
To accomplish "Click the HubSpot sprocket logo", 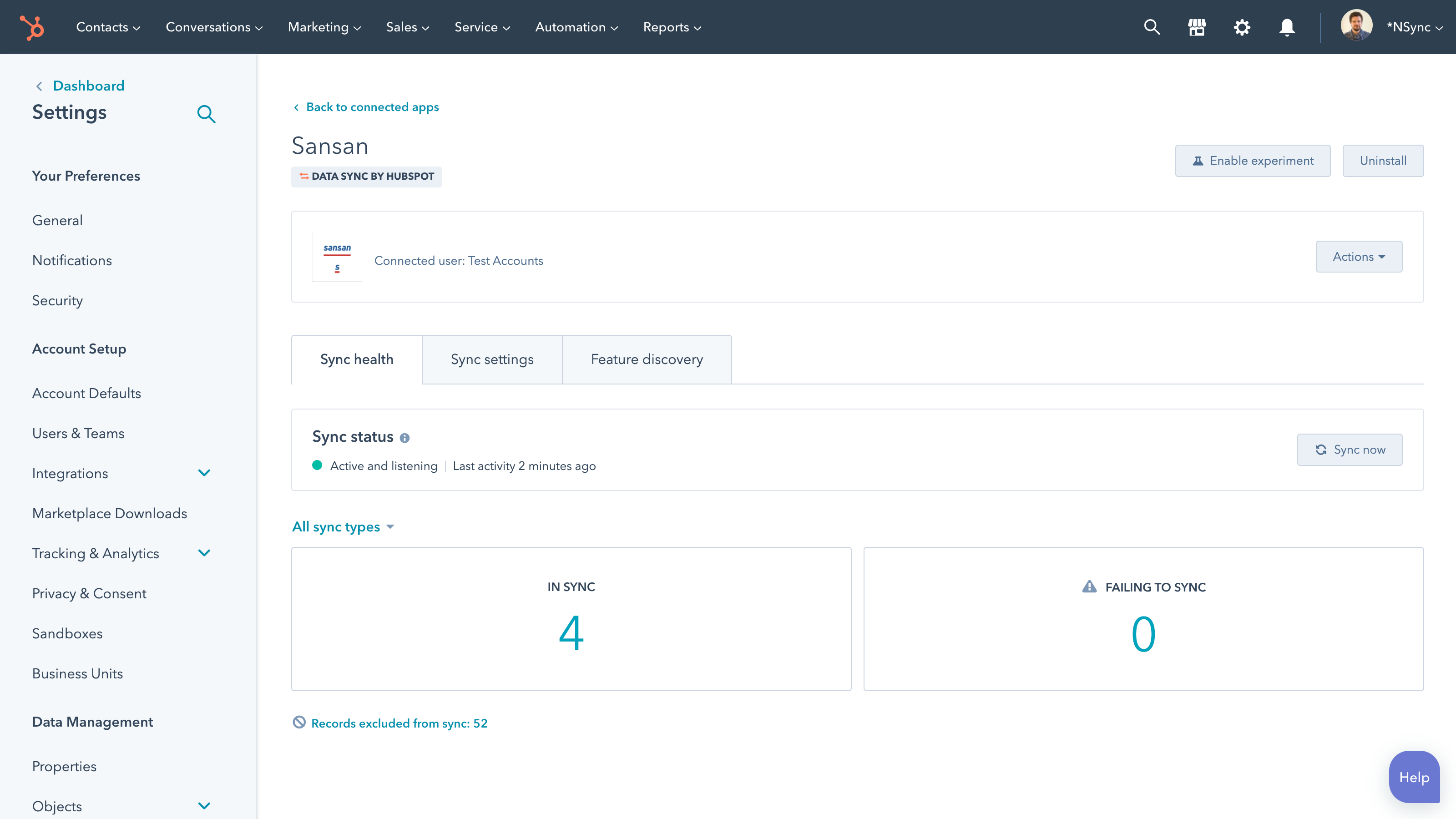I will tap(32, 27).
